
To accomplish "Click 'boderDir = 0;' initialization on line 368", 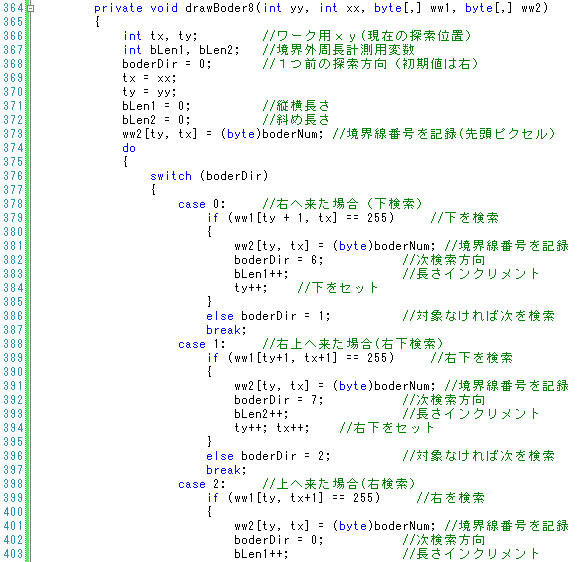I will point(167,64).
